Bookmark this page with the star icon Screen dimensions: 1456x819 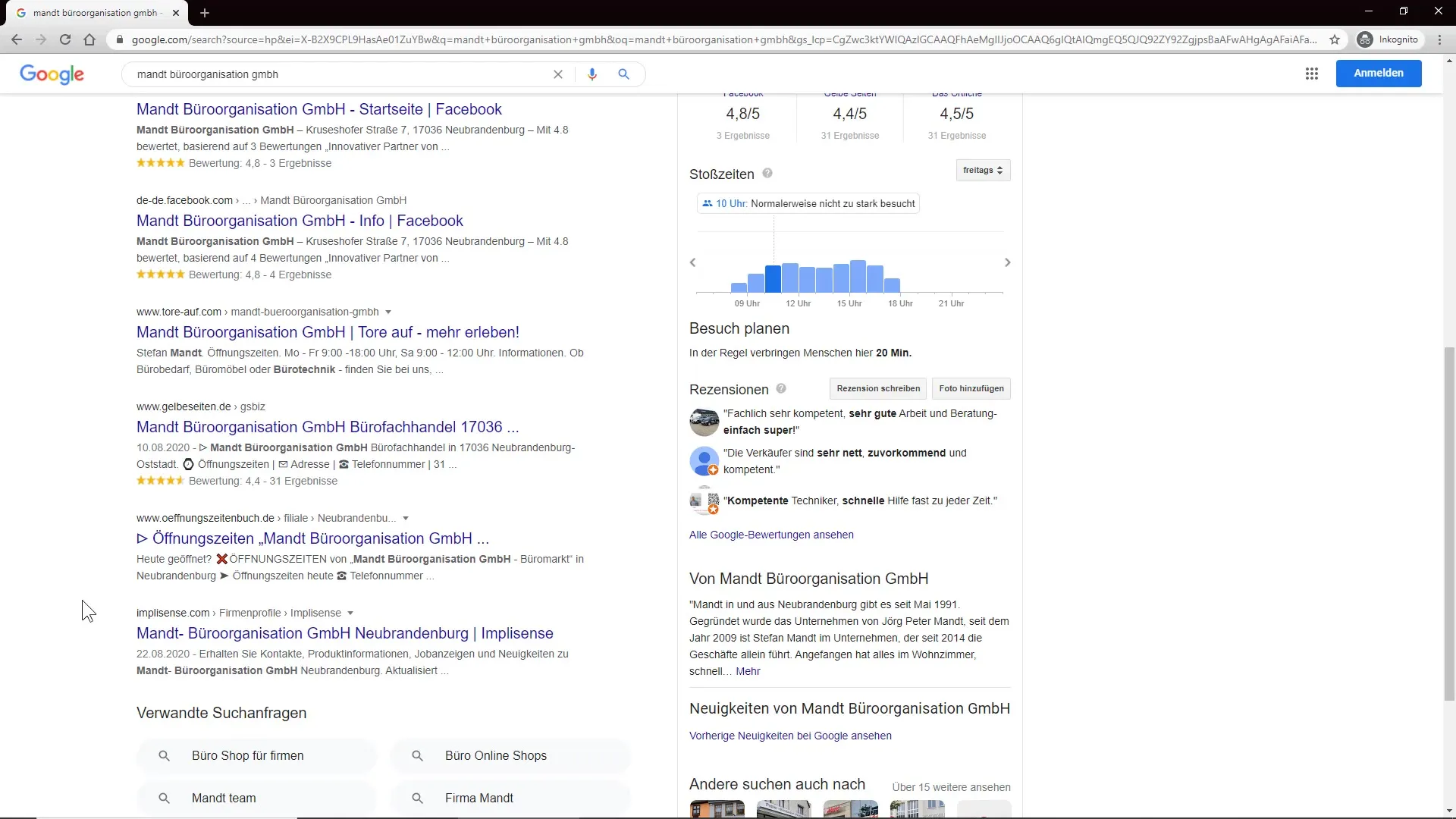click(x=1335, y=39)
